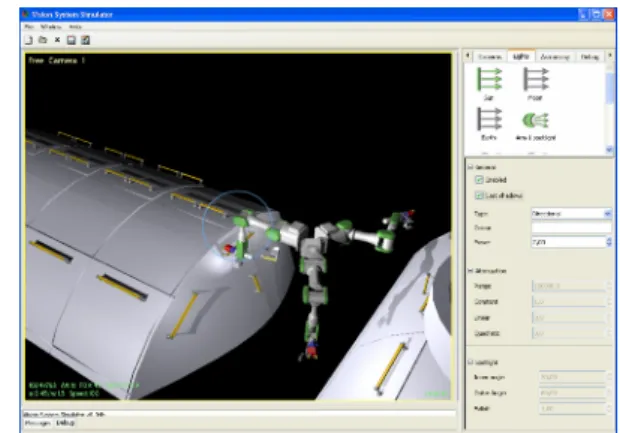Open the Help menu
This screenshot has width=620, height=433.
[x=75, y=27]
